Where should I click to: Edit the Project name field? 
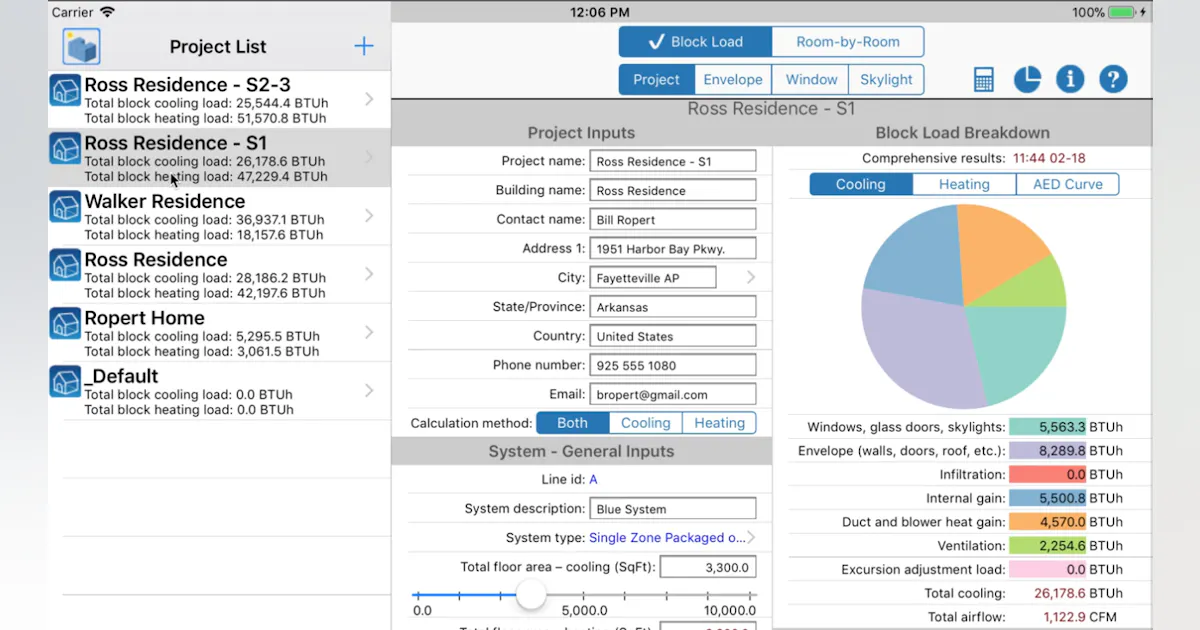673,161
